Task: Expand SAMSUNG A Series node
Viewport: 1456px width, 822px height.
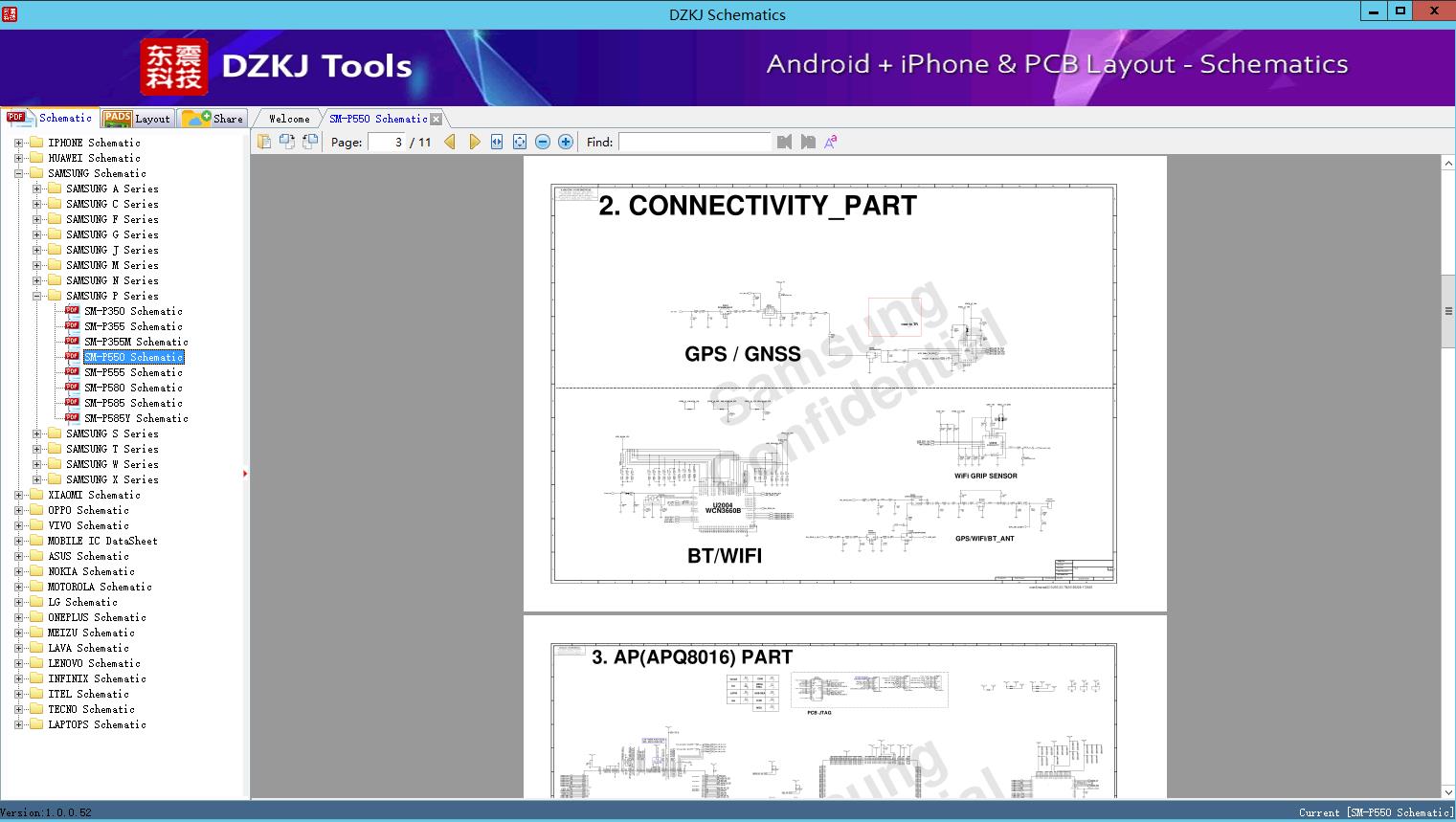Action: [36, 189]
